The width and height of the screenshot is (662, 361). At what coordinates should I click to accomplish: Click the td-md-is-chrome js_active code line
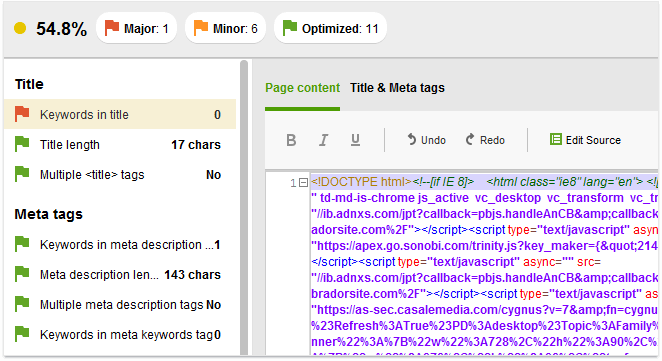tap(484, 198)
